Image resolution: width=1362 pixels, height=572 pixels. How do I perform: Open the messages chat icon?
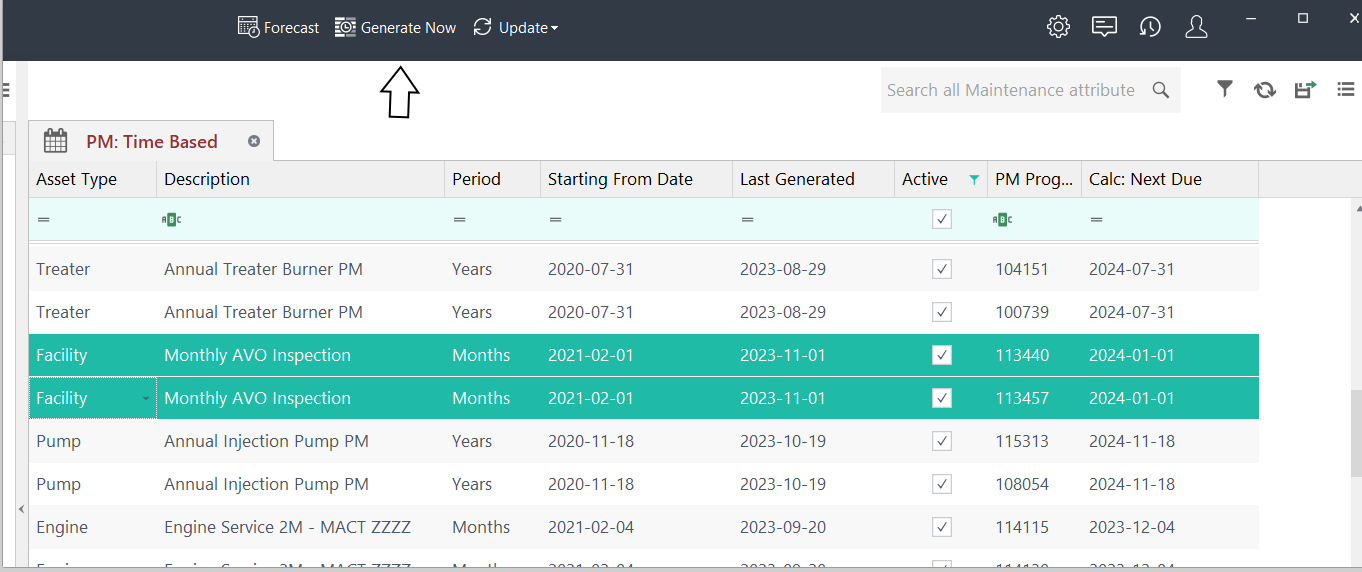1104,27
